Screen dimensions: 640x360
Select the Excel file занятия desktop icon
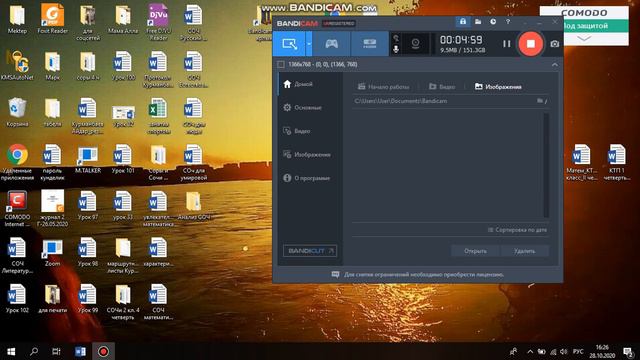pyautogui.click(x=158, y=116)
